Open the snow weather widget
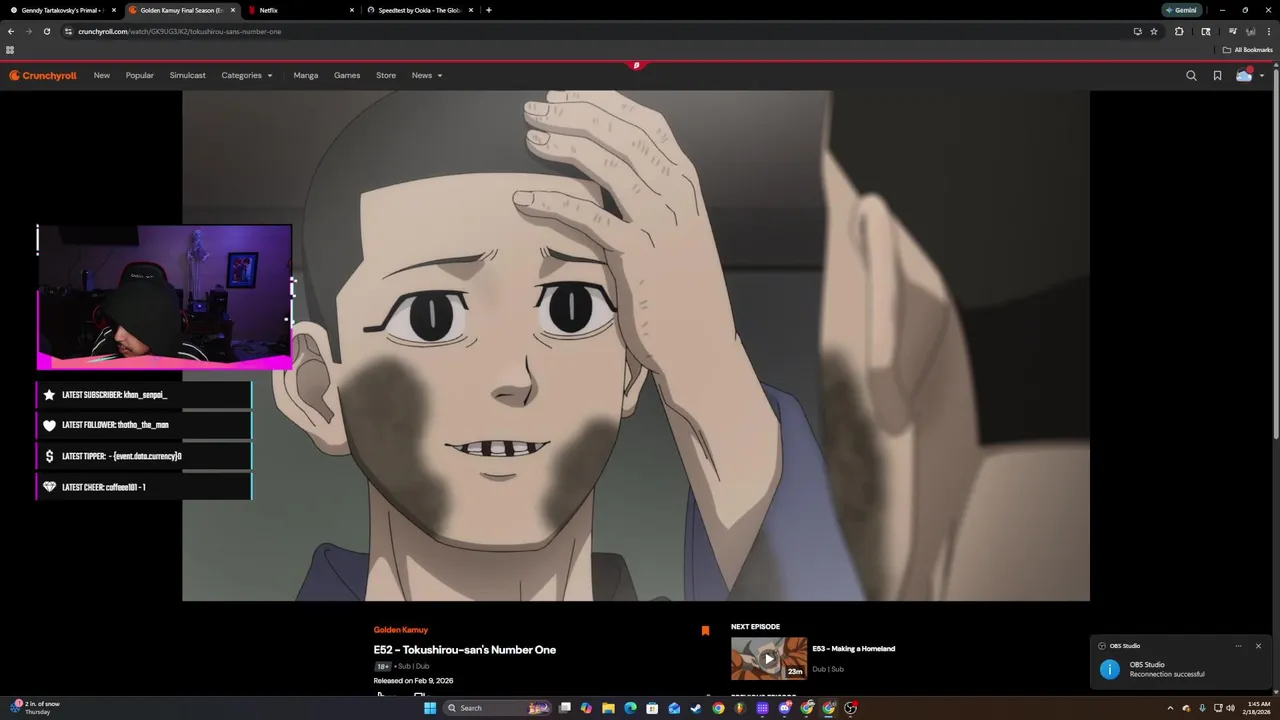The width and height of the screenshot is (1280, 720). [x=35, y=708]
